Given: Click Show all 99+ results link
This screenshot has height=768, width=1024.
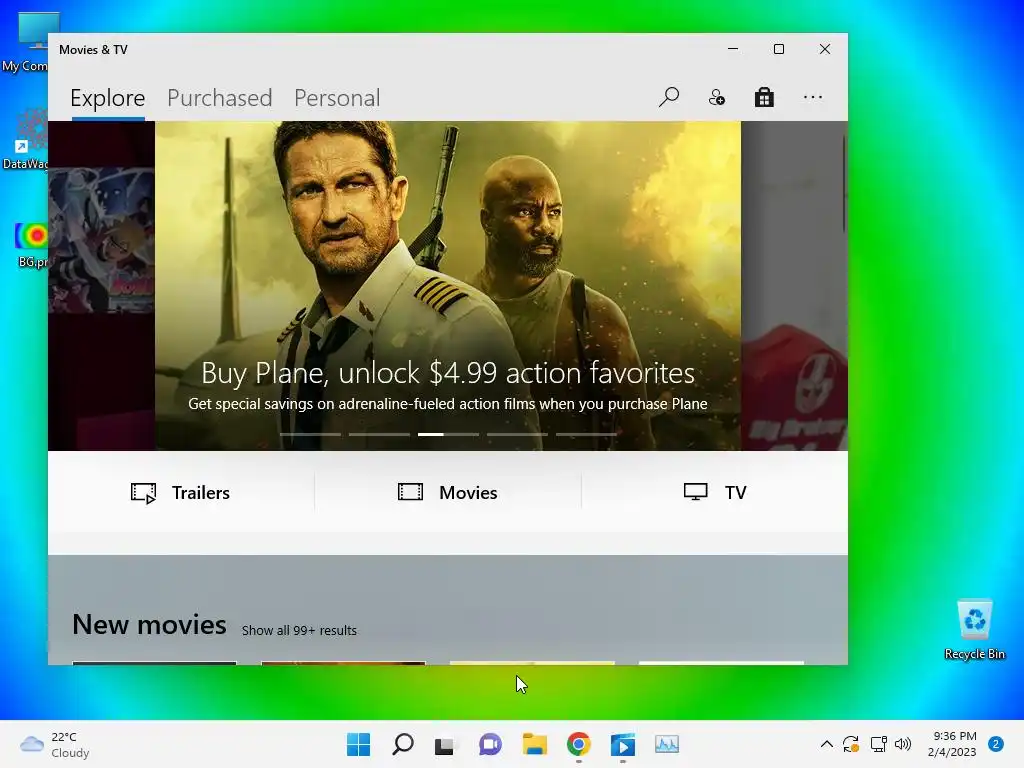Looking at the screenshot, I should pos(299,631).
